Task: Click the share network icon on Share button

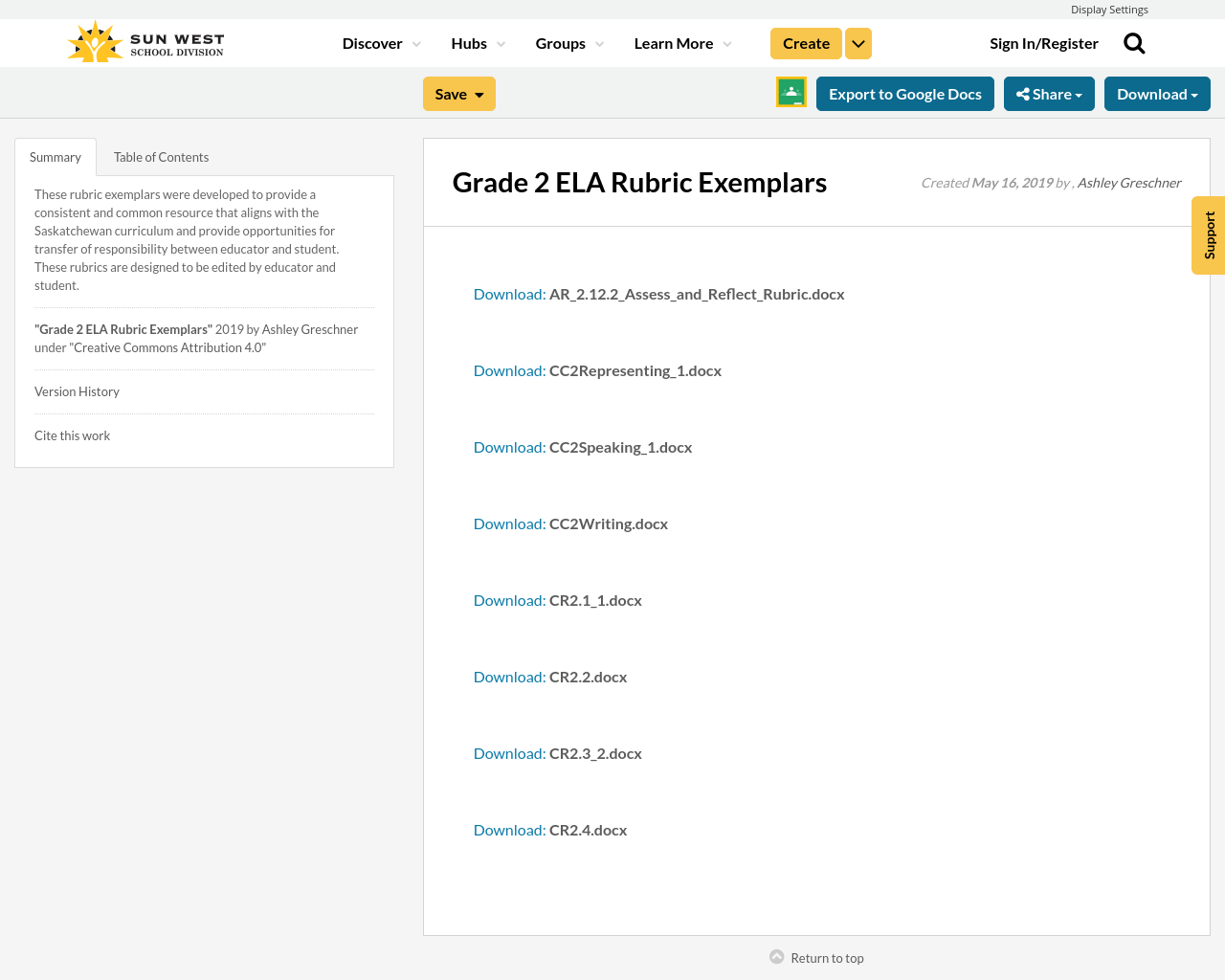Action: (x=1023, y=93)
